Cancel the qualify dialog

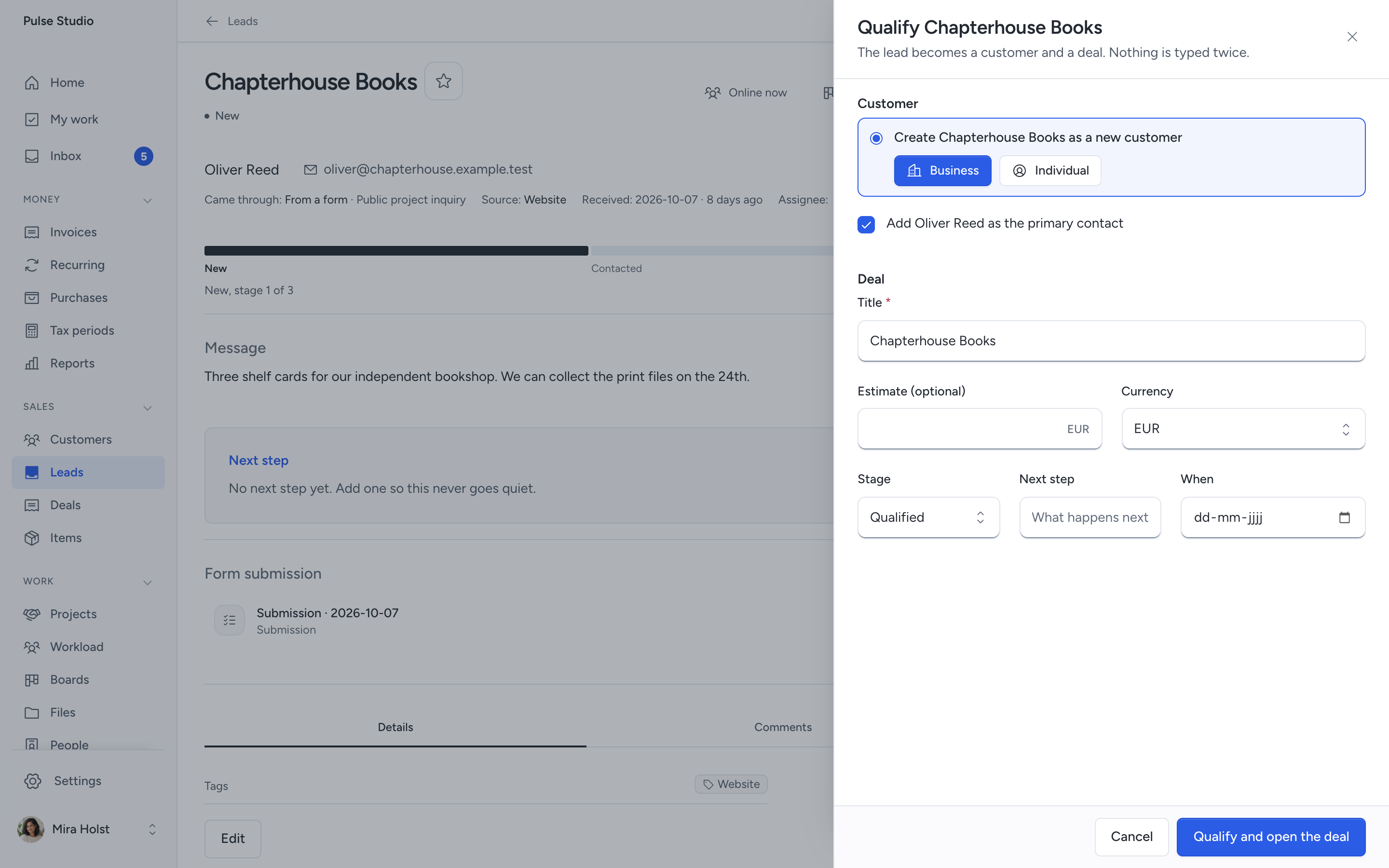1131,837
